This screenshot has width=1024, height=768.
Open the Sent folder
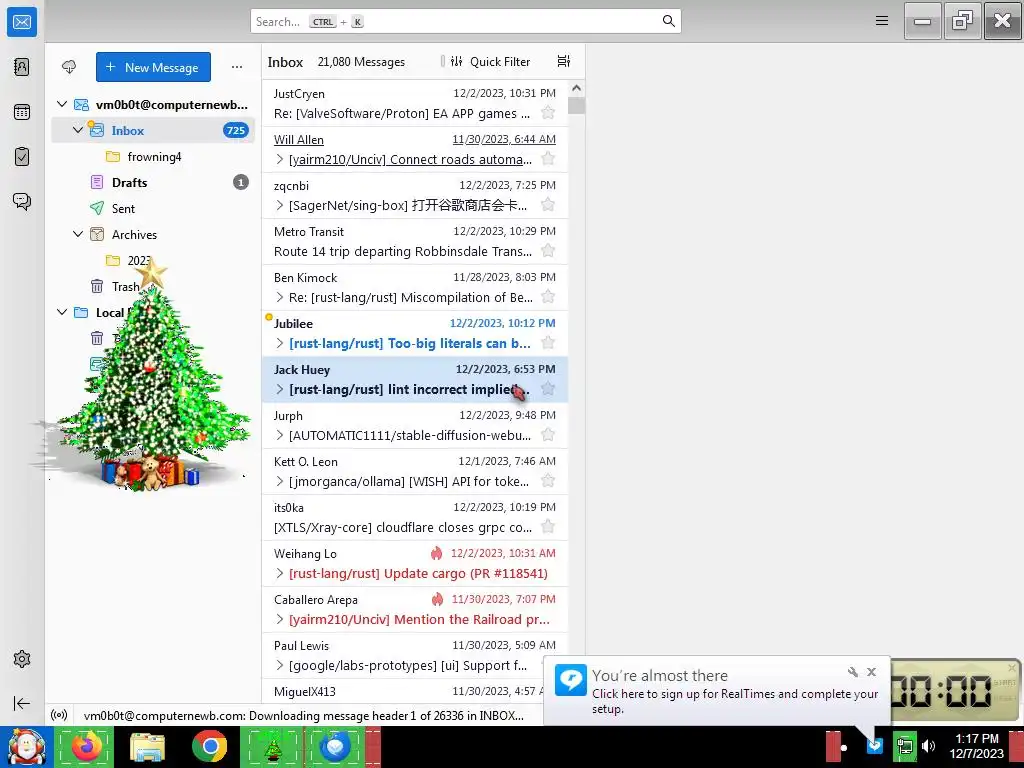153,208
